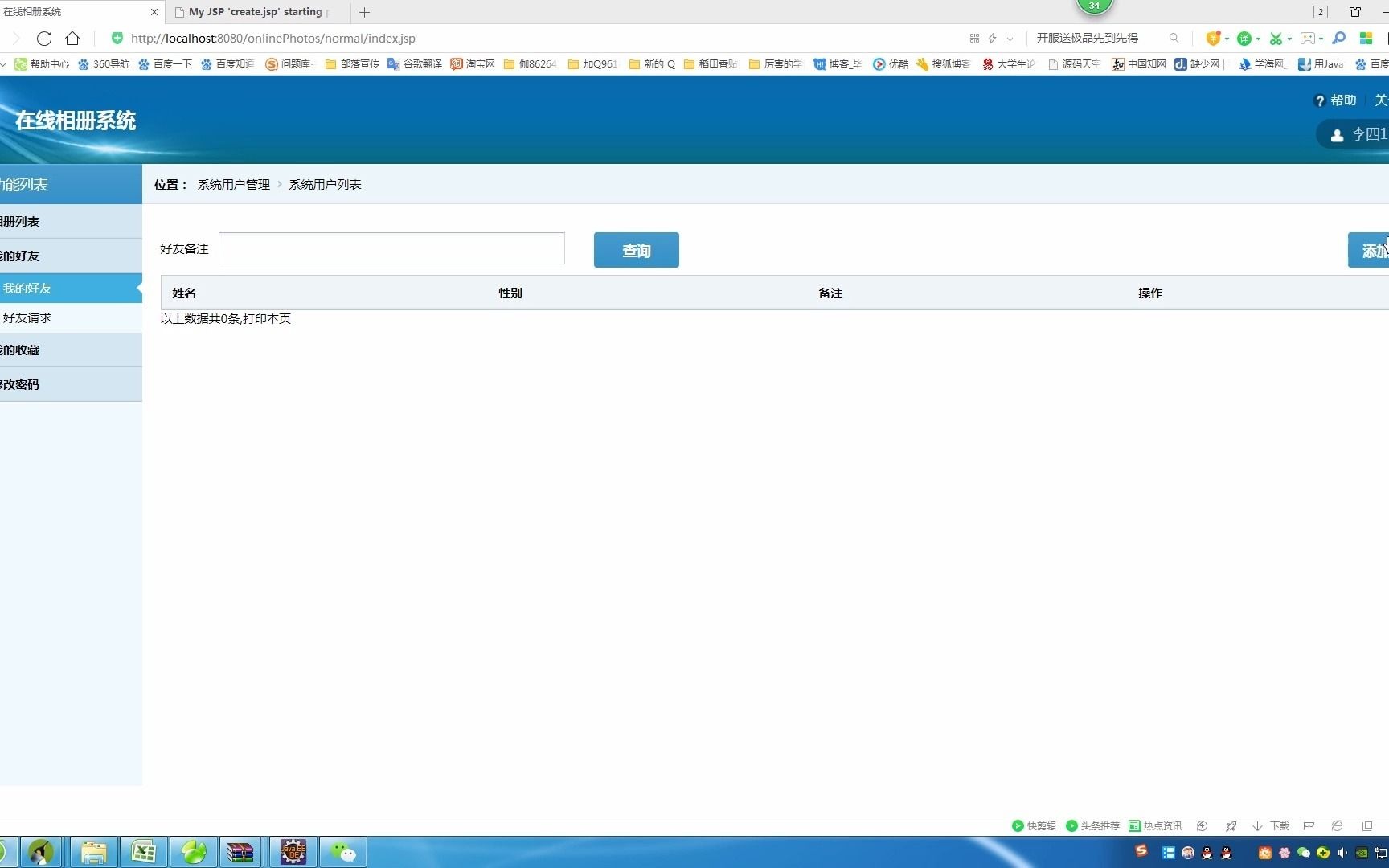1389x868 pixels.
Task: Open 热点资讯 in status bar
Action: (1155, 825)
